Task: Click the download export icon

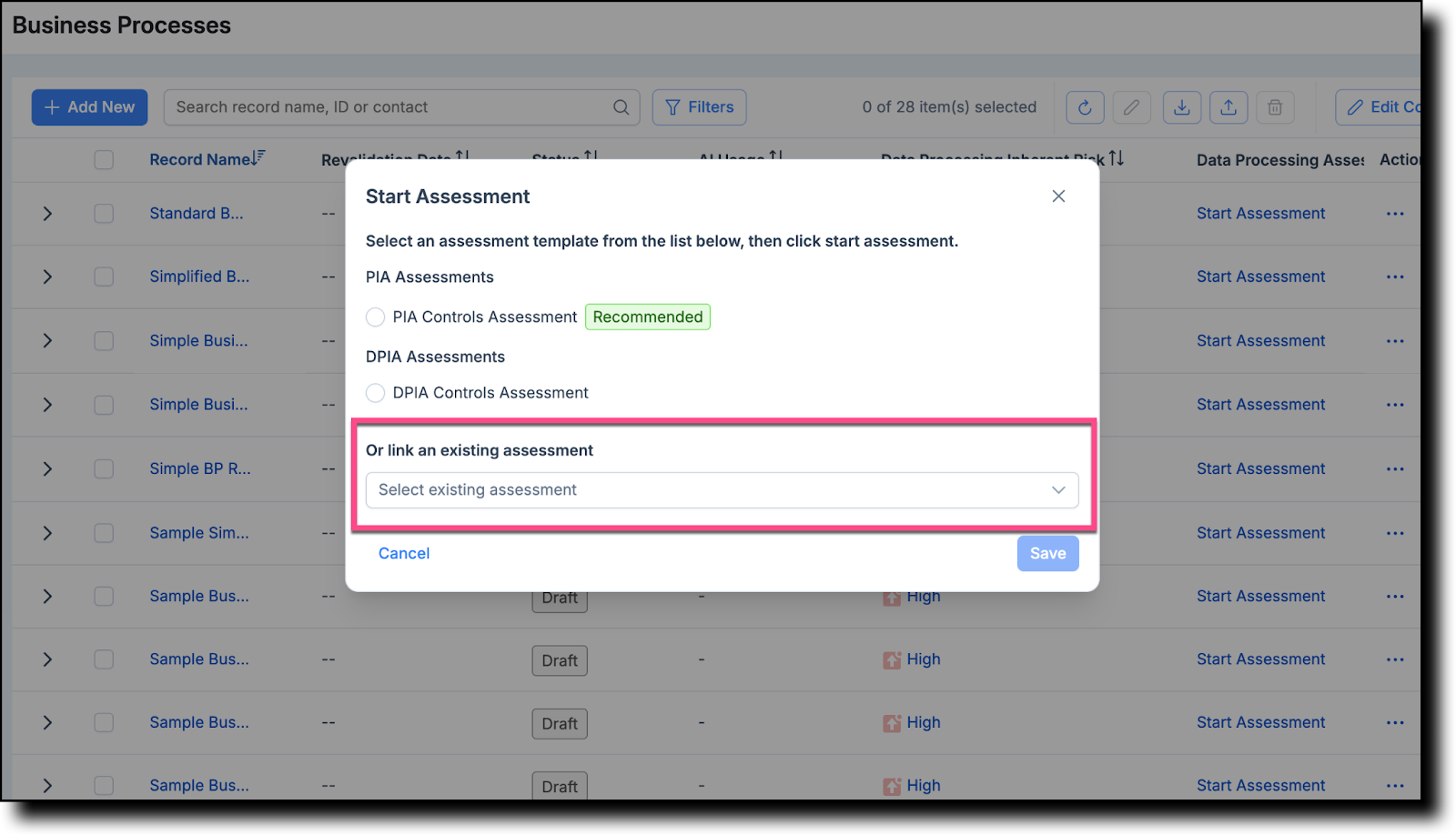Action: [x=1181, y=107]
